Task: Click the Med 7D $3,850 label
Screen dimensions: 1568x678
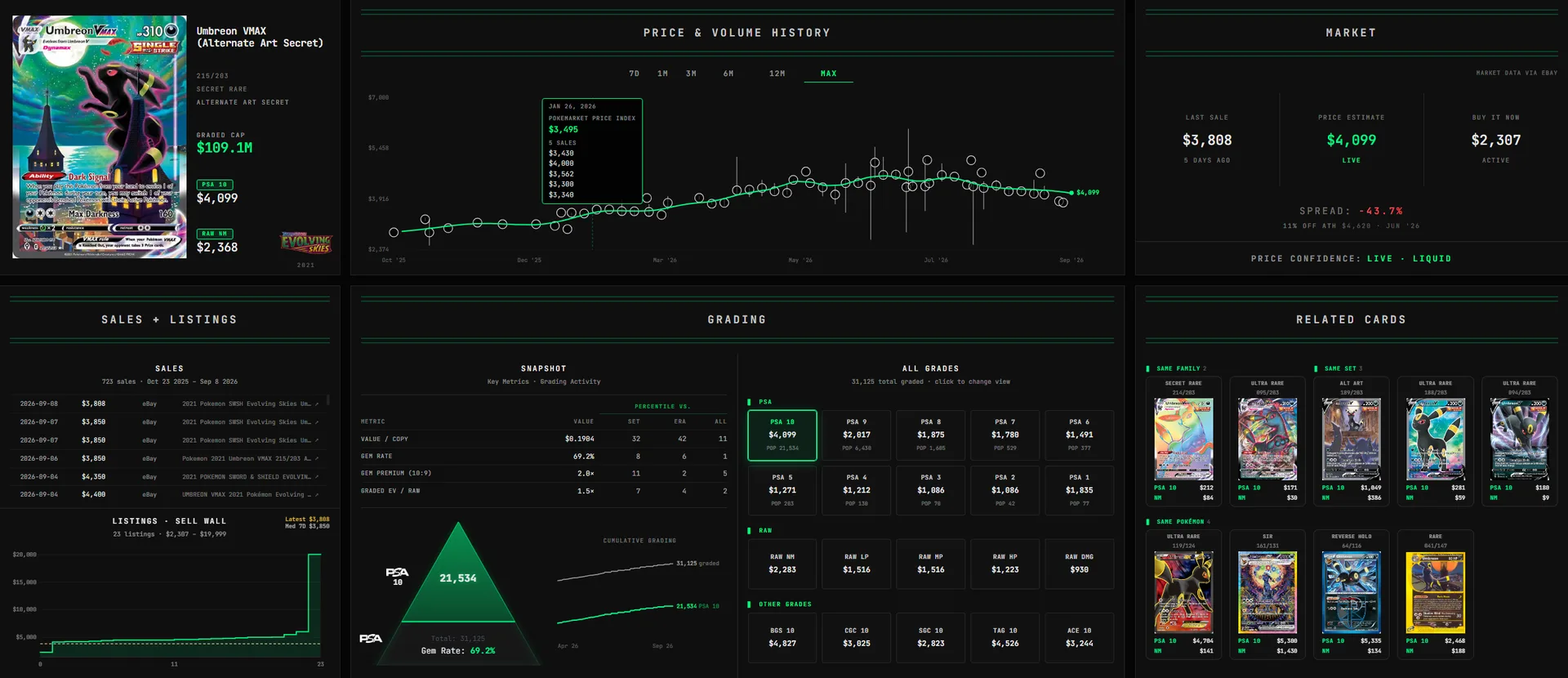Action: (307, 526)
